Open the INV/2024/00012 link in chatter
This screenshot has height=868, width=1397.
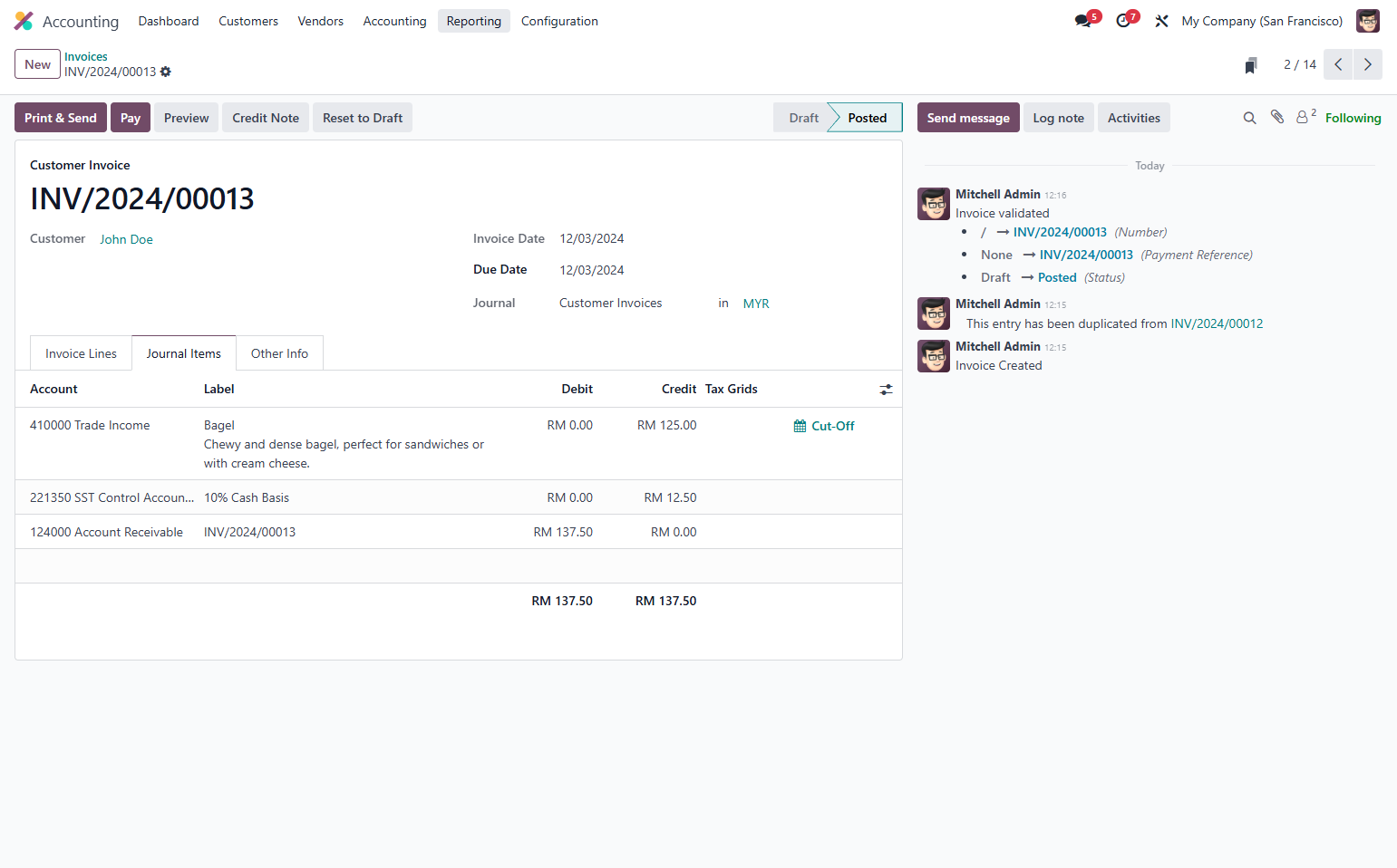[1217, 323]
